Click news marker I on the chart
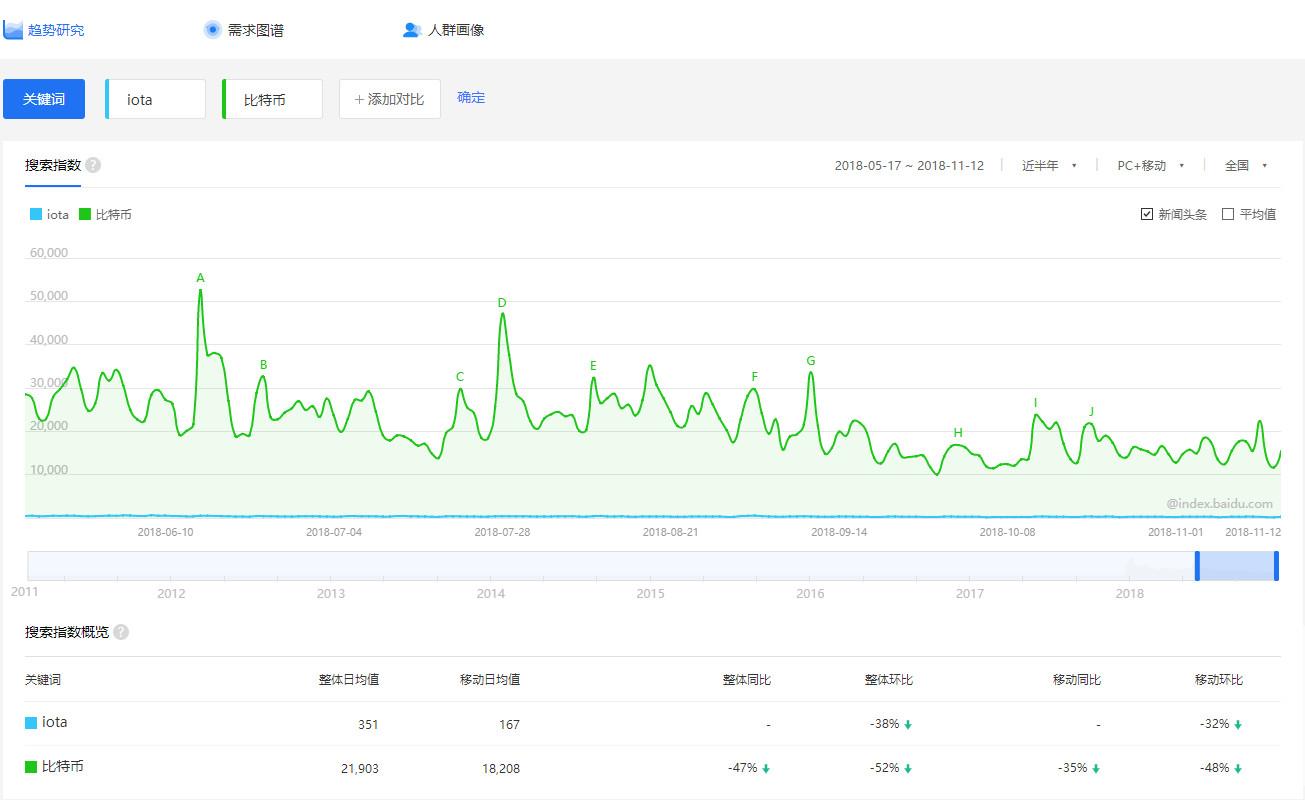 click(1035, 403)
